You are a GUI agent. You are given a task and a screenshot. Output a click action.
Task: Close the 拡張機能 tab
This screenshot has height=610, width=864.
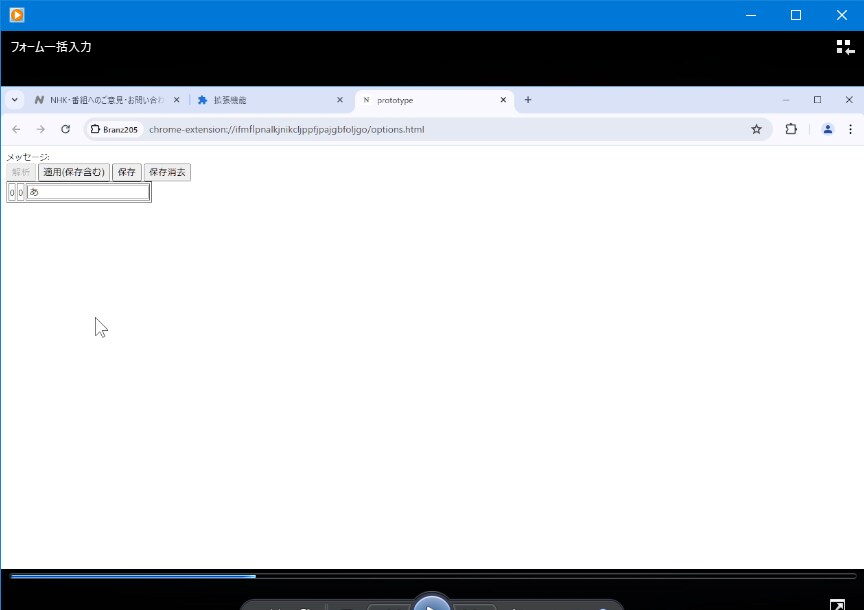pyautogui.click(x=339, y=100)
